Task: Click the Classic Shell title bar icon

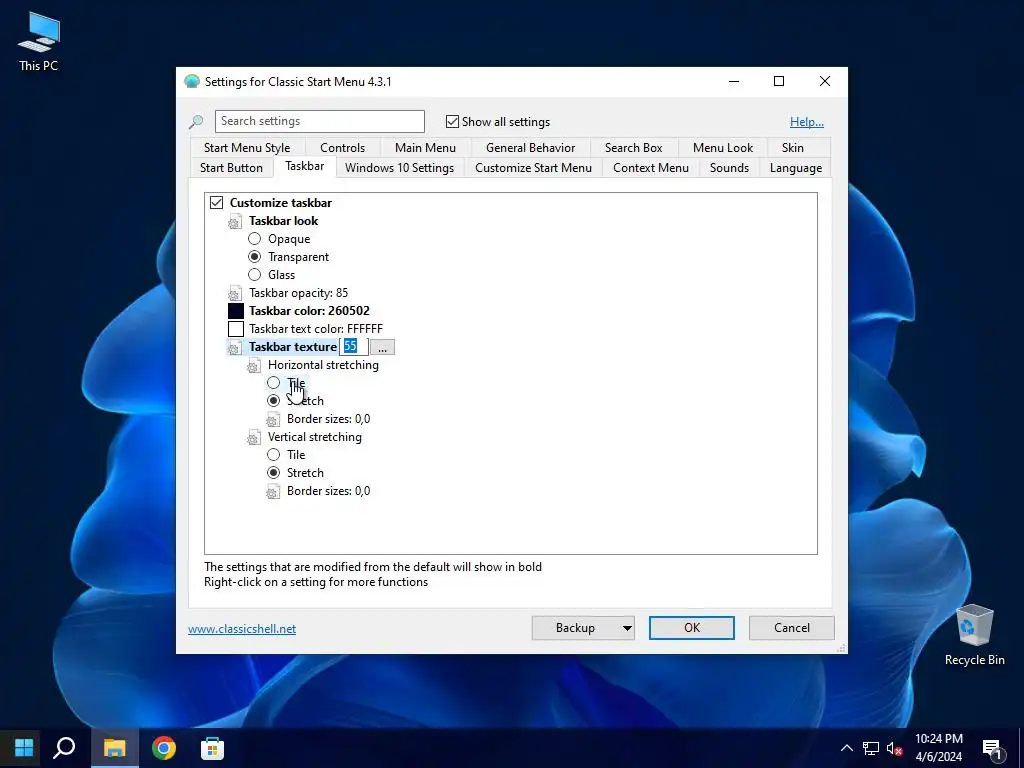Action: pyautogui.click(x=191, y=81)
